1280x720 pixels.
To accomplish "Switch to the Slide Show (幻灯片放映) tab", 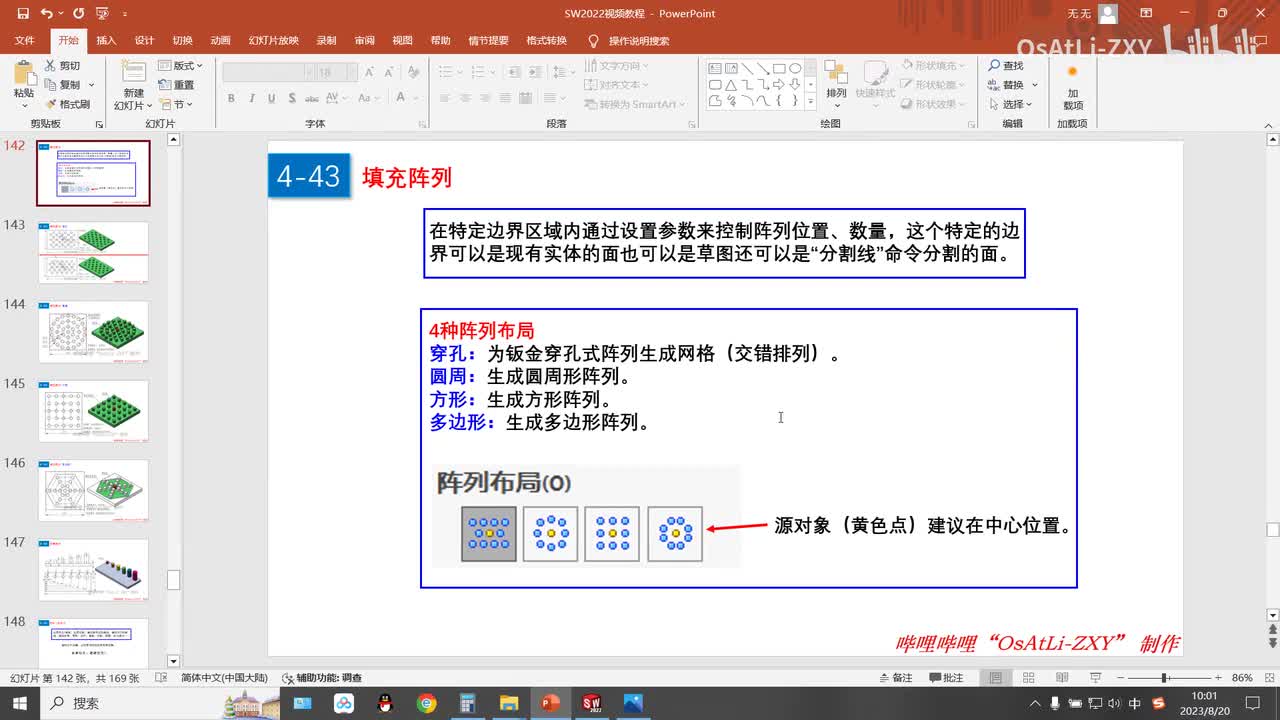I will (x=274, y=41).
